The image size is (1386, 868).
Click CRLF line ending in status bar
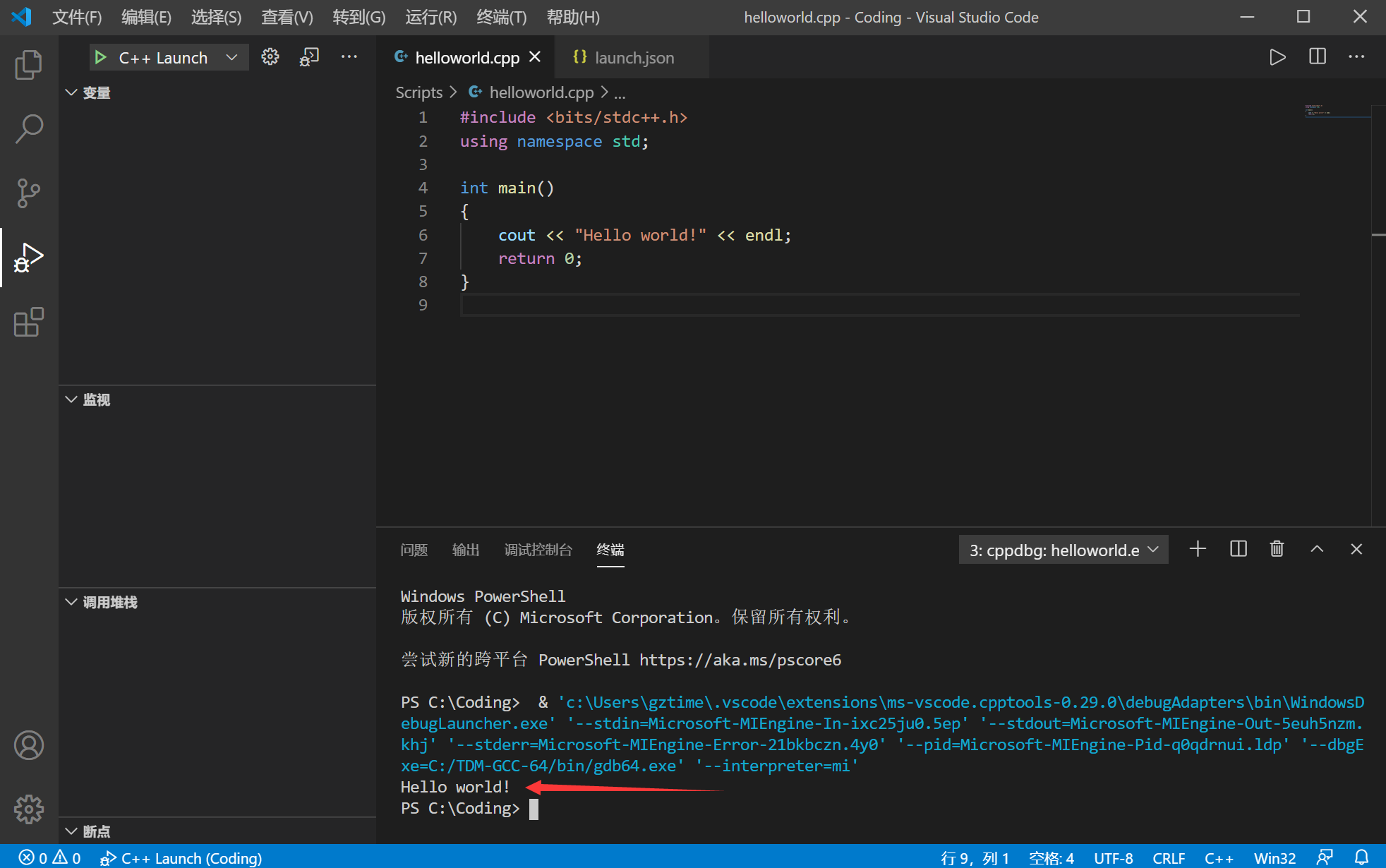pyautogui.click(x=1168, y=857)
